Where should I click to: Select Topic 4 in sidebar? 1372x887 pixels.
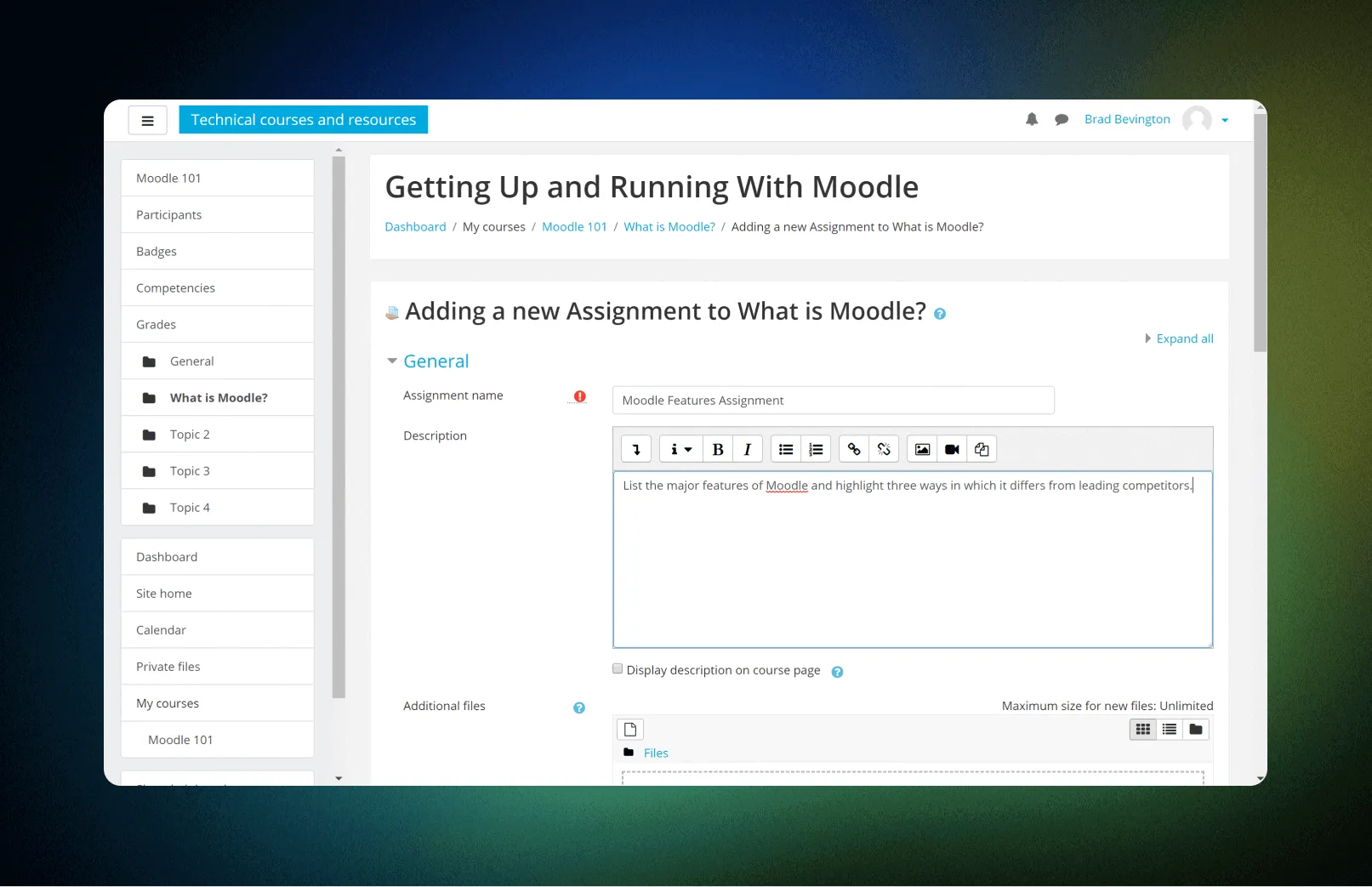[218, 508]
